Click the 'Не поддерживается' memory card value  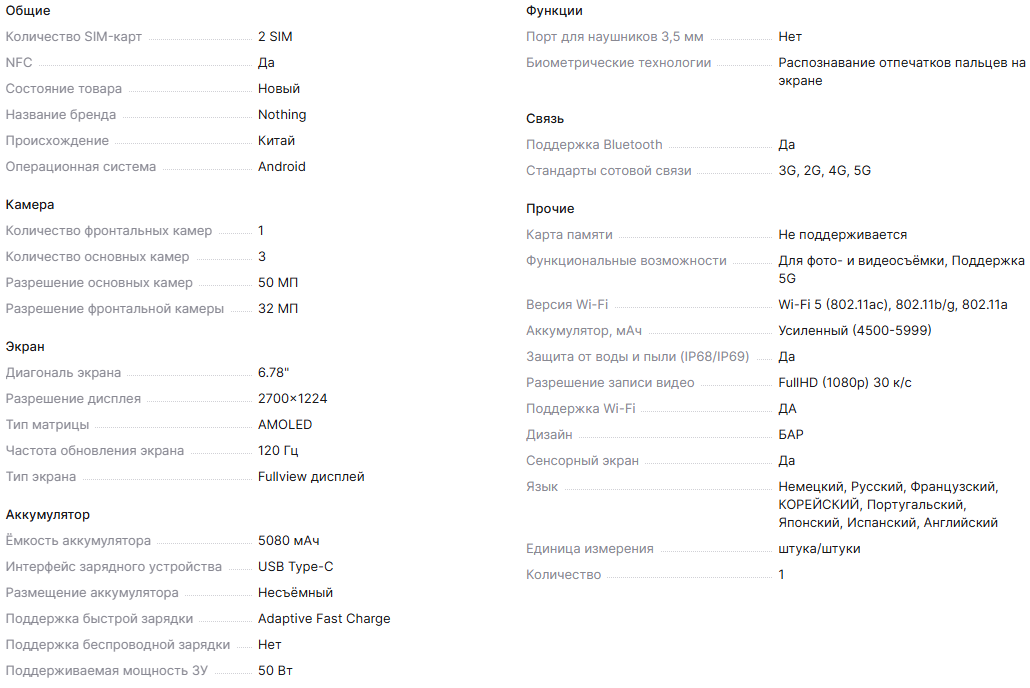click(x=843, y=235)
